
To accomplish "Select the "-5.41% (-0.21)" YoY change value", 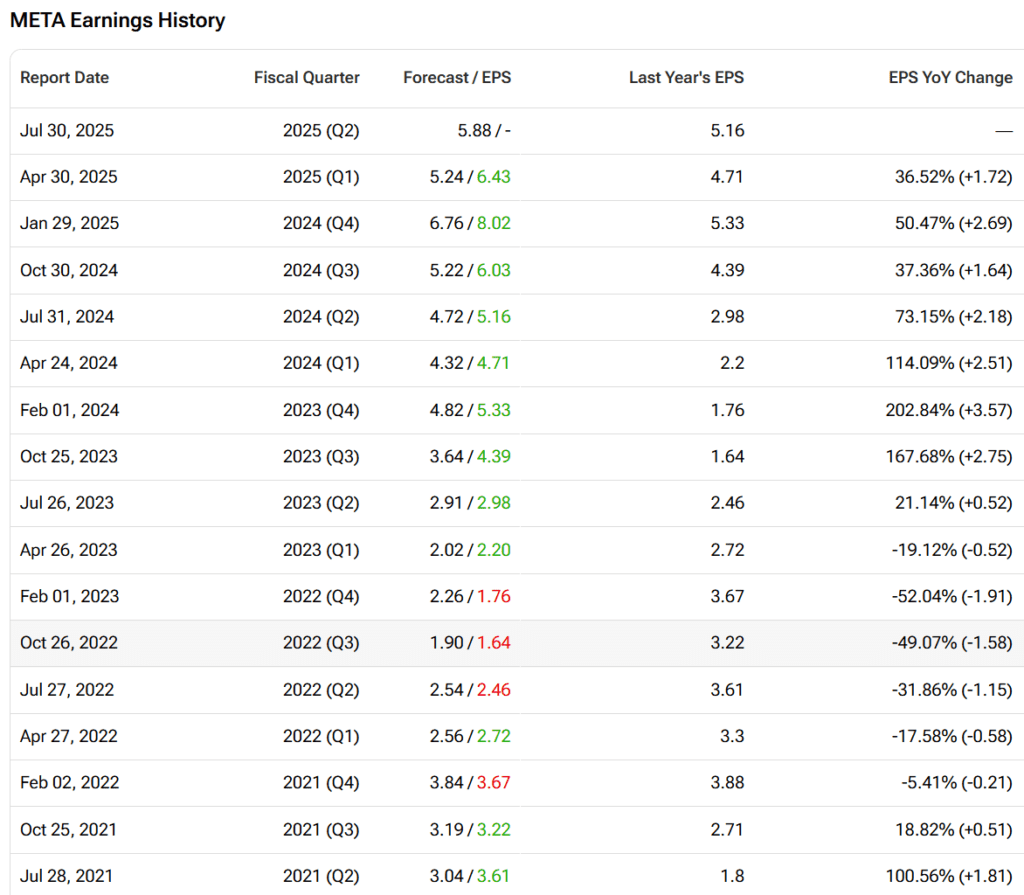I will click(957, 783).
